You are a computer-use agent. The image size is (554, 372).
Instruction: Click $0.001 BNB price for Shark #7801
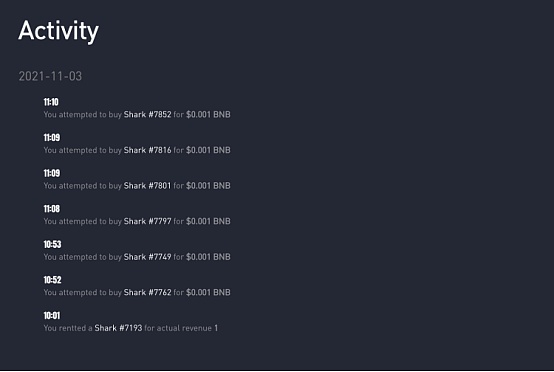(208, 186)
